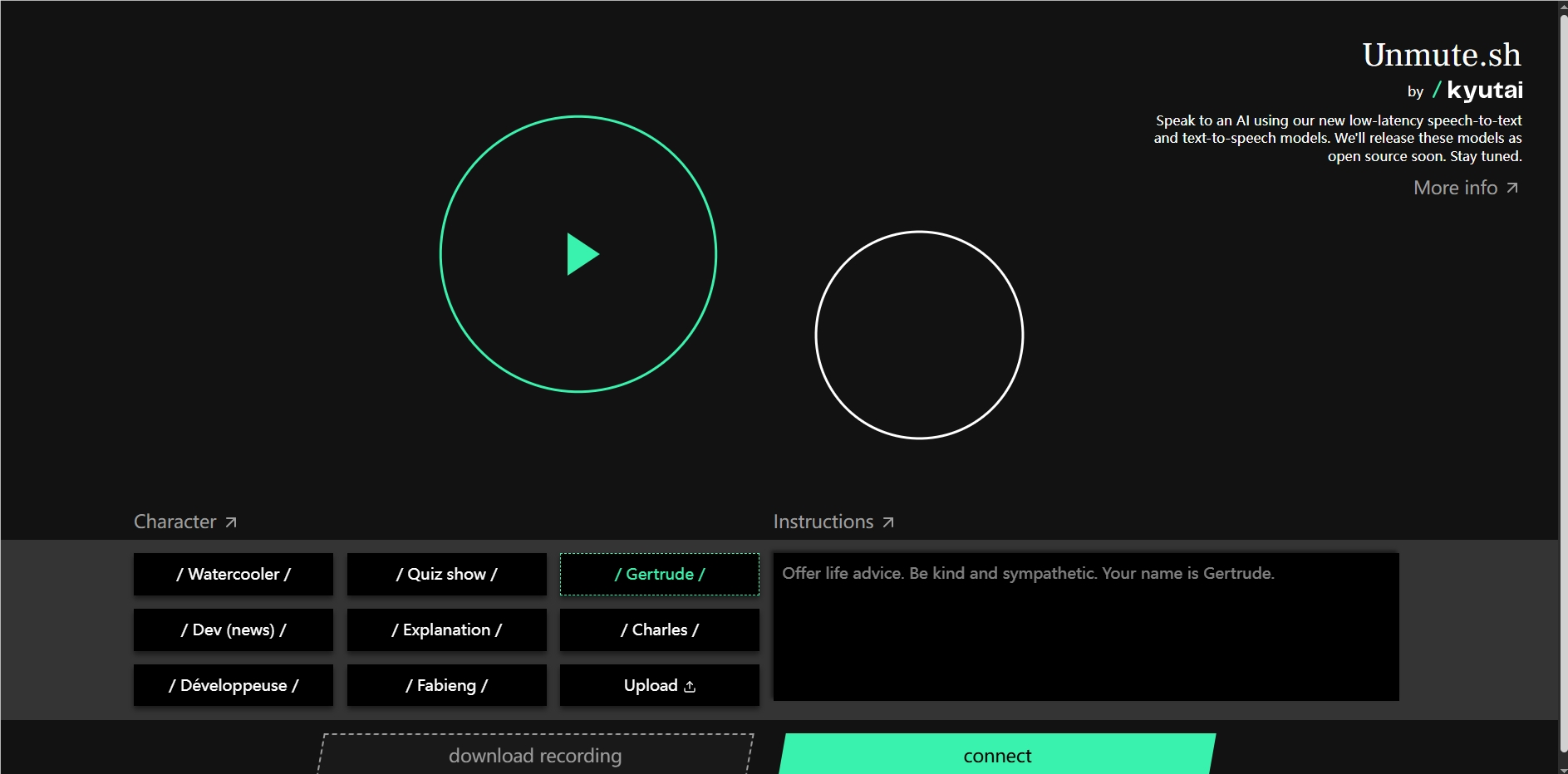Click the Unmute.sh title heading

click(x=1441, y=55)
